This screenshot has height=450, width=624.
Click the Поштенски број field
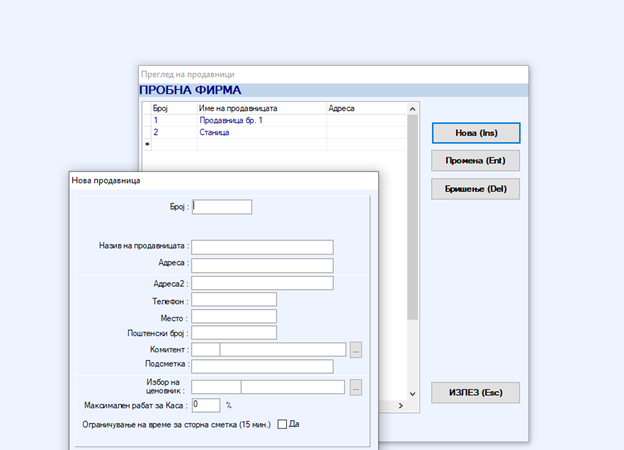click(234, 332)
